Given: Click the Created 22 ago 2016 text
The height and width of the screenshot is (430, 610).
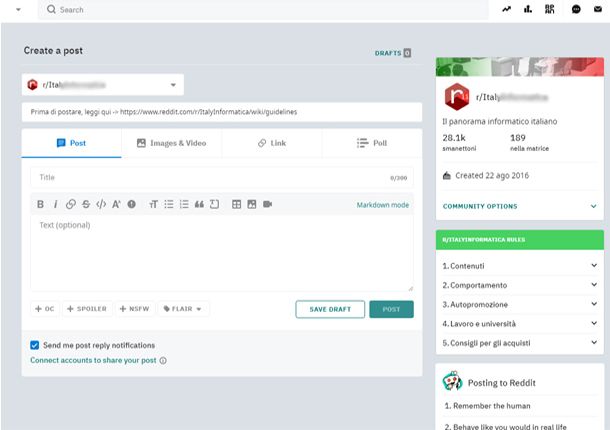Looking at the screenshot, I should (492, 176).
